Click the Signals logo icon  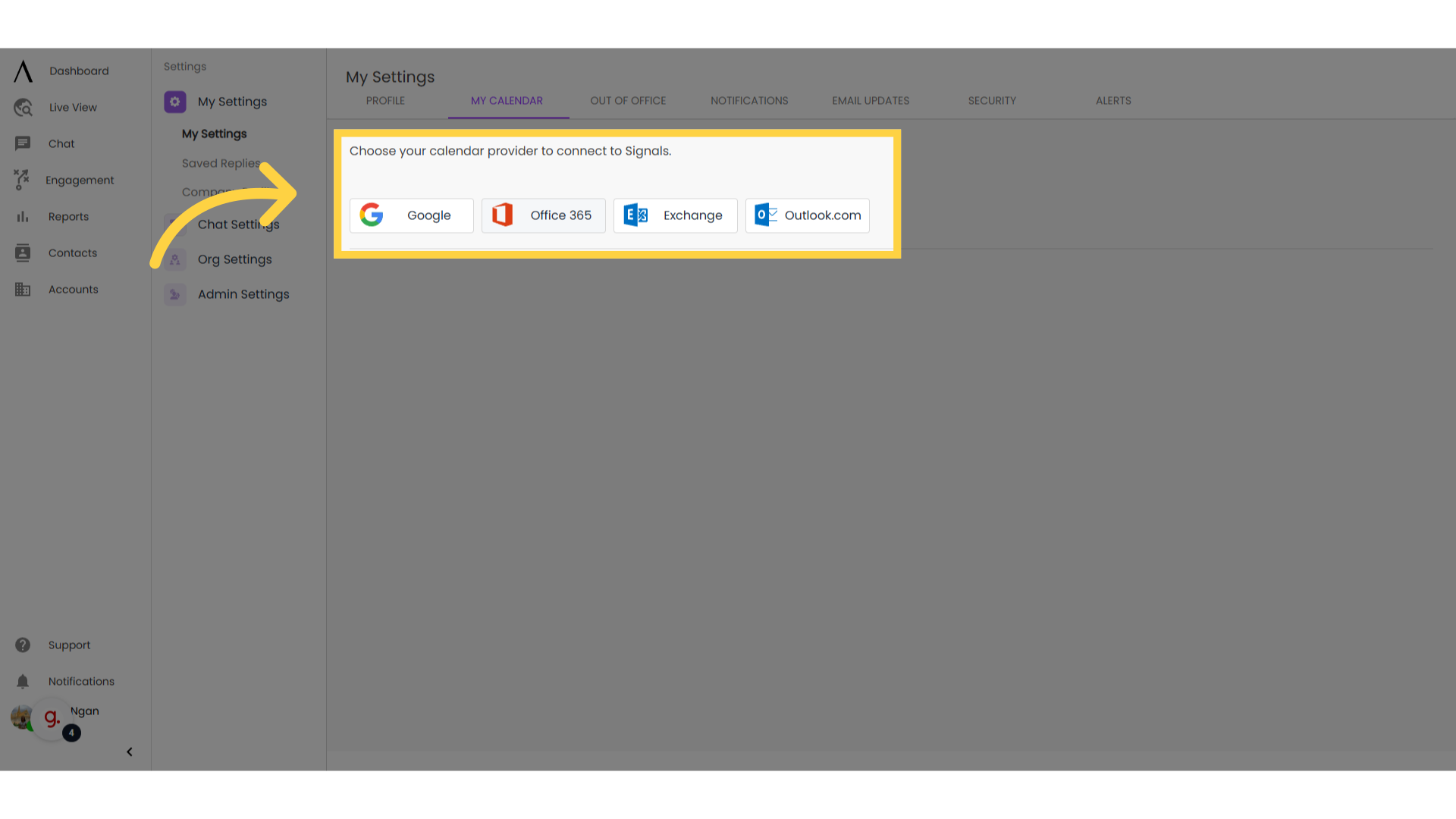tap(23, 71)
